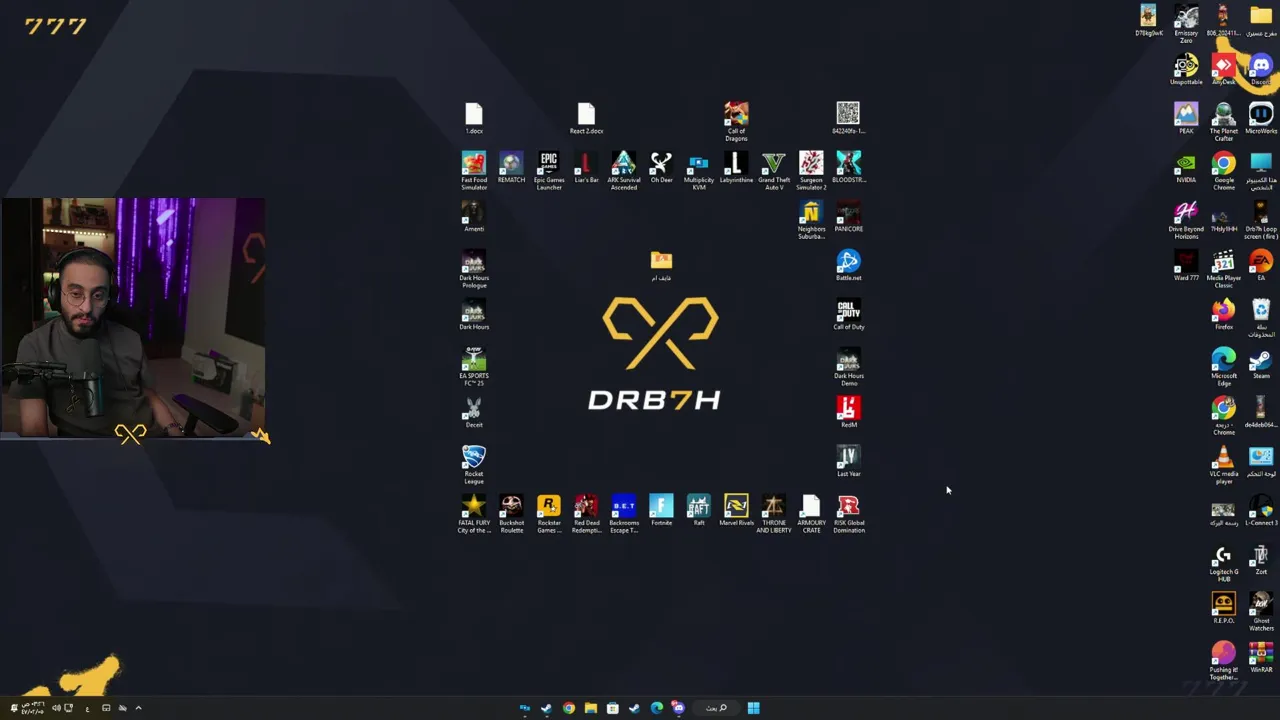Launch Microsoft Edge desktop shortcut
Viewport: 1280px width, 720px height.
click(1223, 367)
